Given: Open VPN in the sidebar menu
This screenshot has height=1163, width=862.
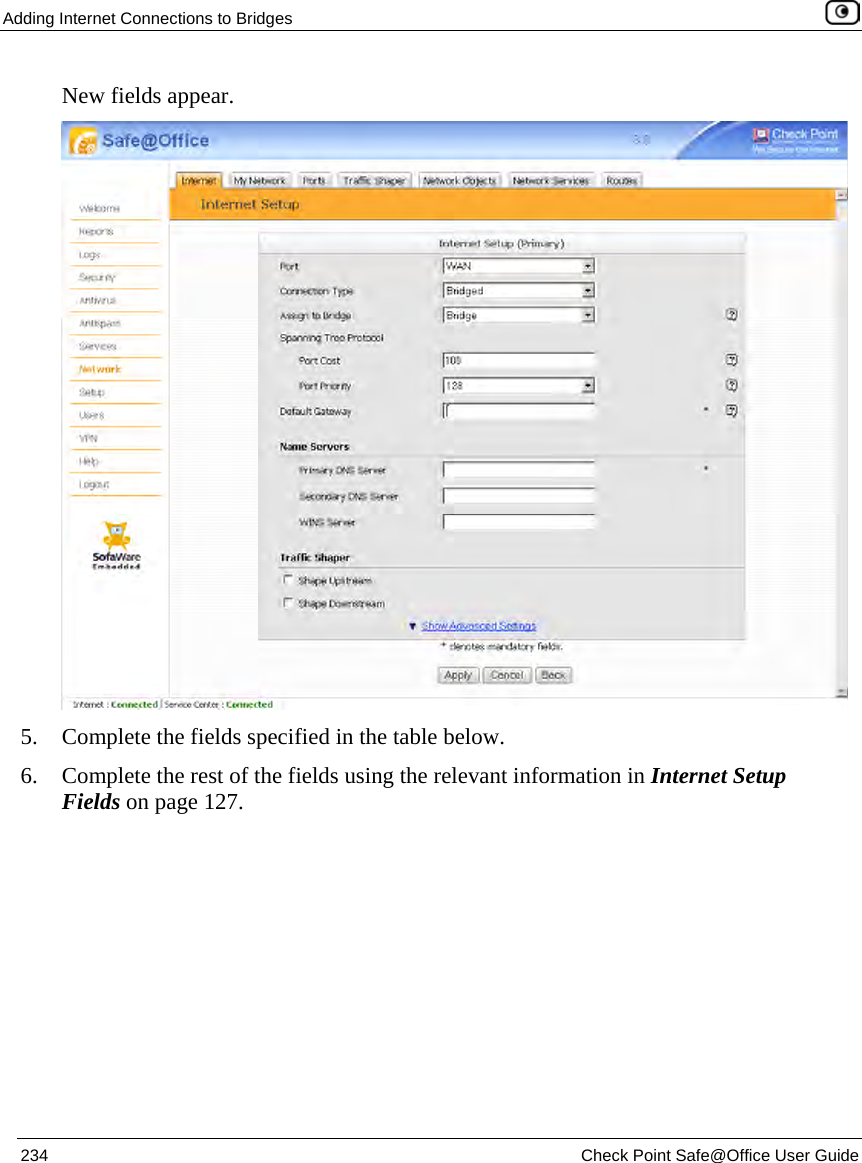Looking at the screenshot, I should click(x=88, y=438).
